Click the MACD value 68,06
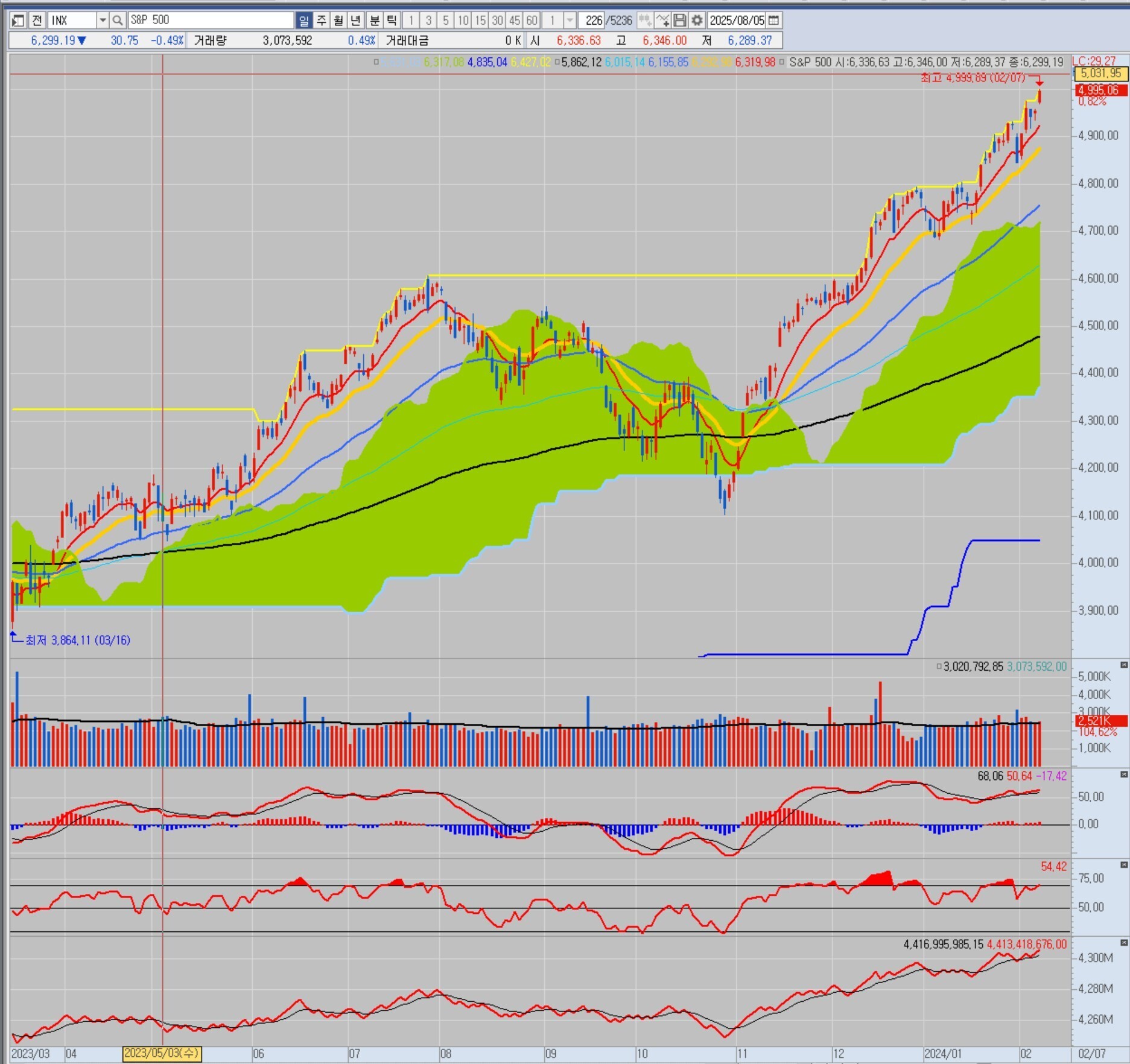This screenshot has width=1130, height=1064. tap(990, 776)
